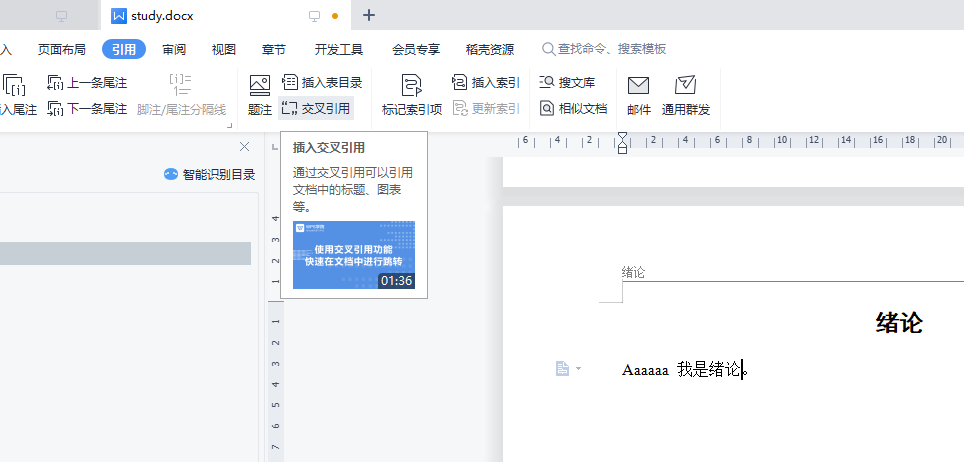This screenshot has height=462, width=964.
Task: Open the 开发工具 tab
Action: [339, 49]
